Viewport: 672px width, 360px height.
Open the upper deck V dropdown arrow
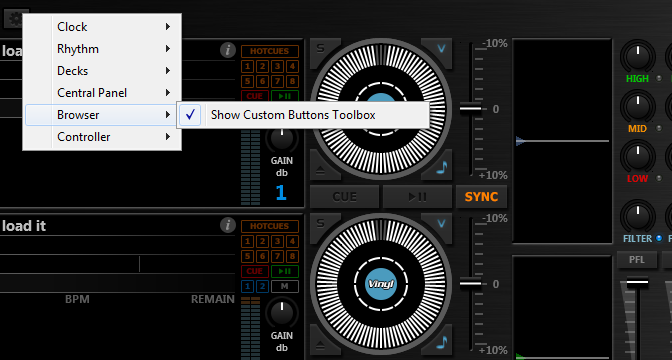coord(441,48)
